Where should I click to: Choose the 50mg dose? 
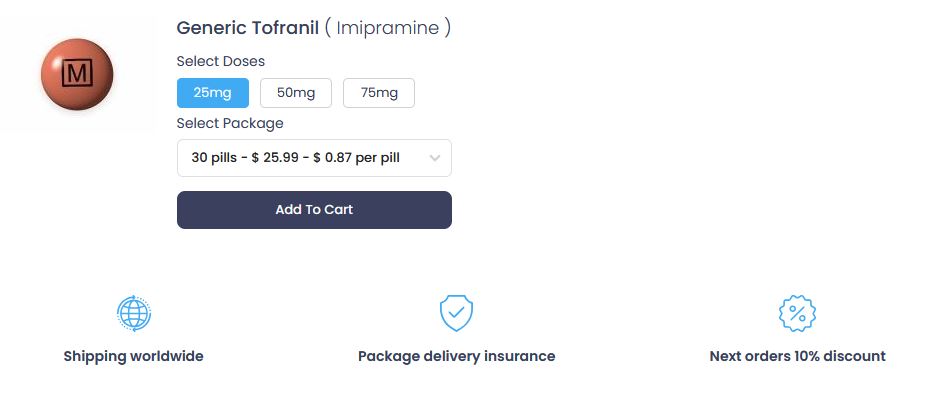coord(296,93)
